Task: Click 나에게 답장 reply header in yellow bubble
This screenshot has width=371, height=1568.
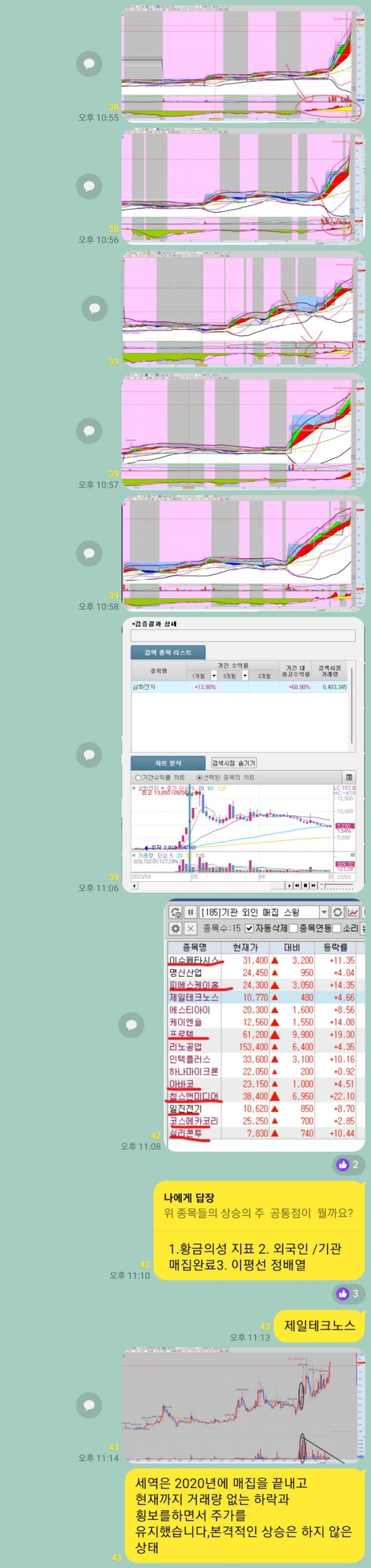Action: click(x=189, y=1197)
